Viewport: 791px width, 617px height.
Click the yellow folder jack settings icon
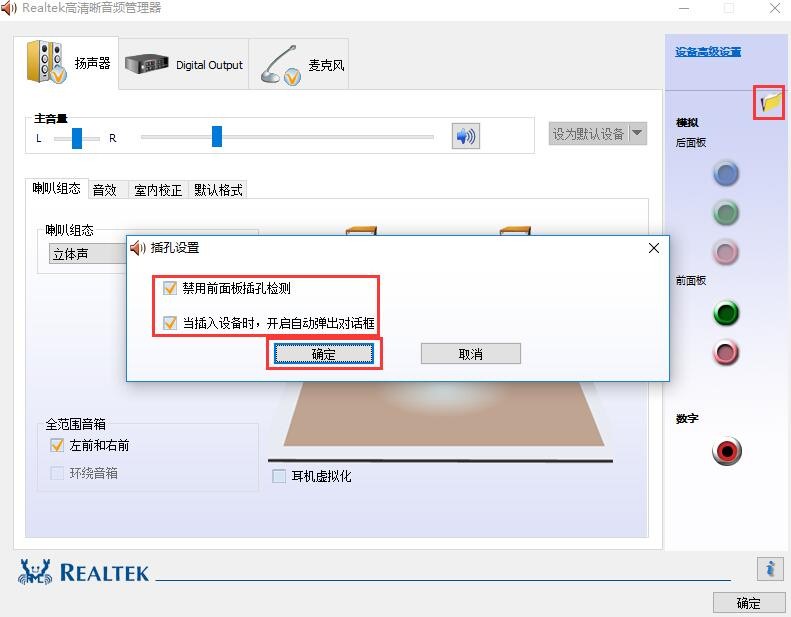[x=769, y=102]
